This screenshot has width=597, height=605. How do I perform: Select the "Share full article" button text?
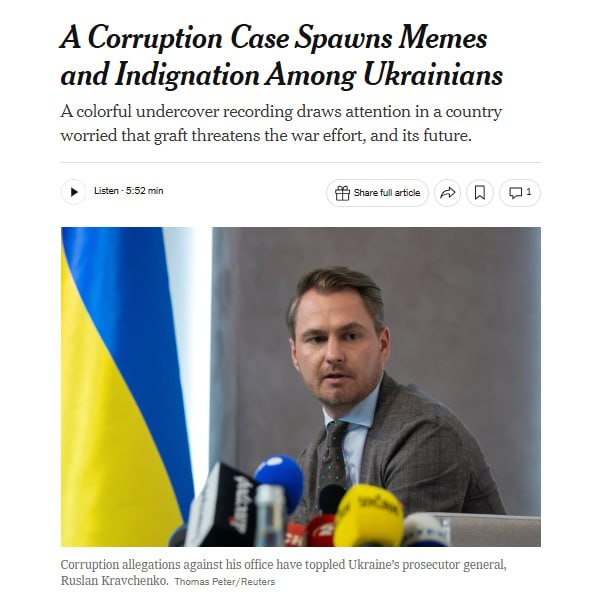click(x=387, y=193)
